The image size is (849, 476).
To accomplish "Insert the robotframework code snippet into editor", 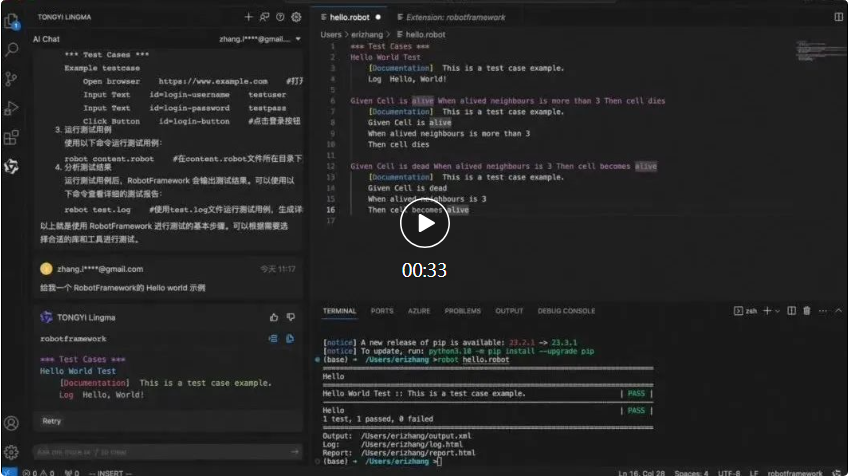I will (273, 338).
